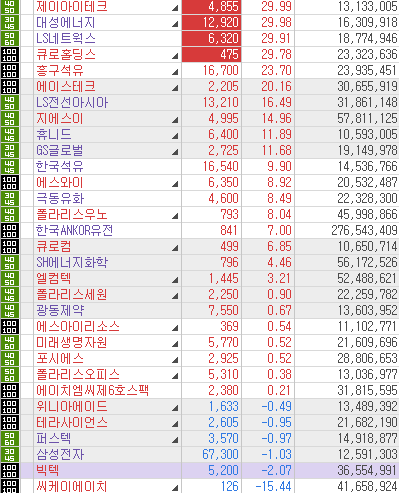Image resolution: width=399 pixels, height=493 pixels.
Task: Select the stock name 삼성전자
Action: tap(60, 455)
